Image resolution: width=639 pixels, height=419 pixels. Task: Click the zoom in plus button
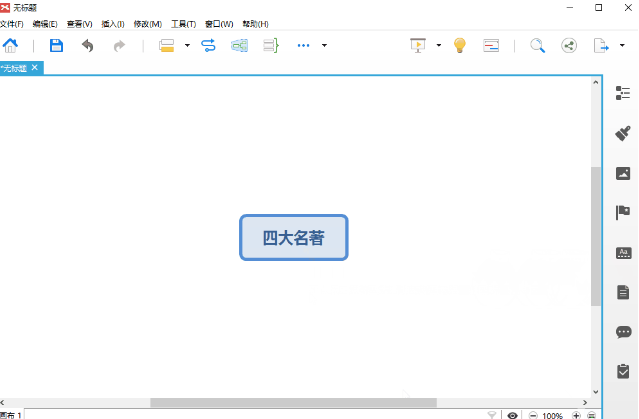click(x=576, y=414)
